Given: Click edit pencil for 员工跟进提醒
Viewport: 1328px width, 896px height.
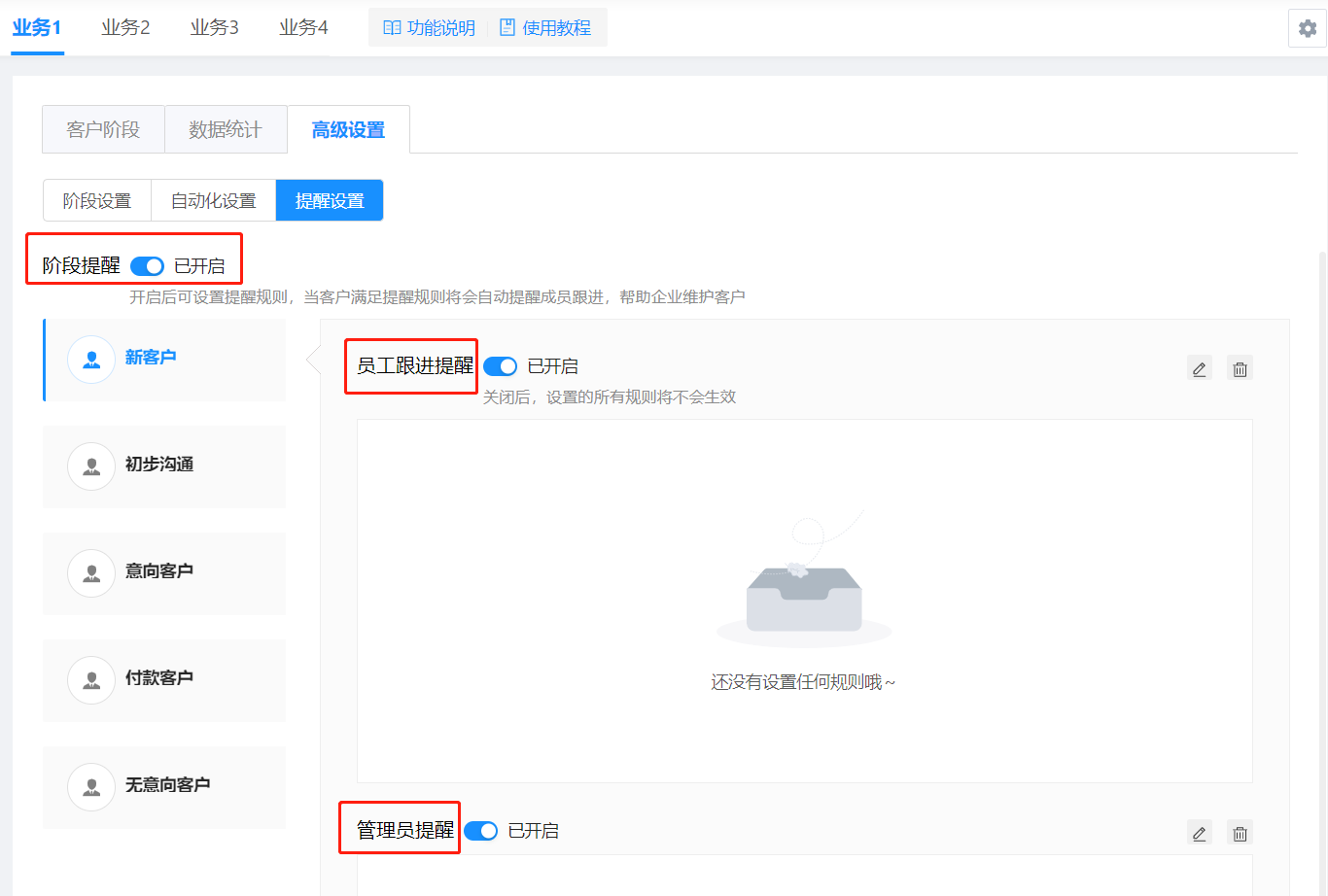Looking at the screenshot, I should coord(1200,368).
